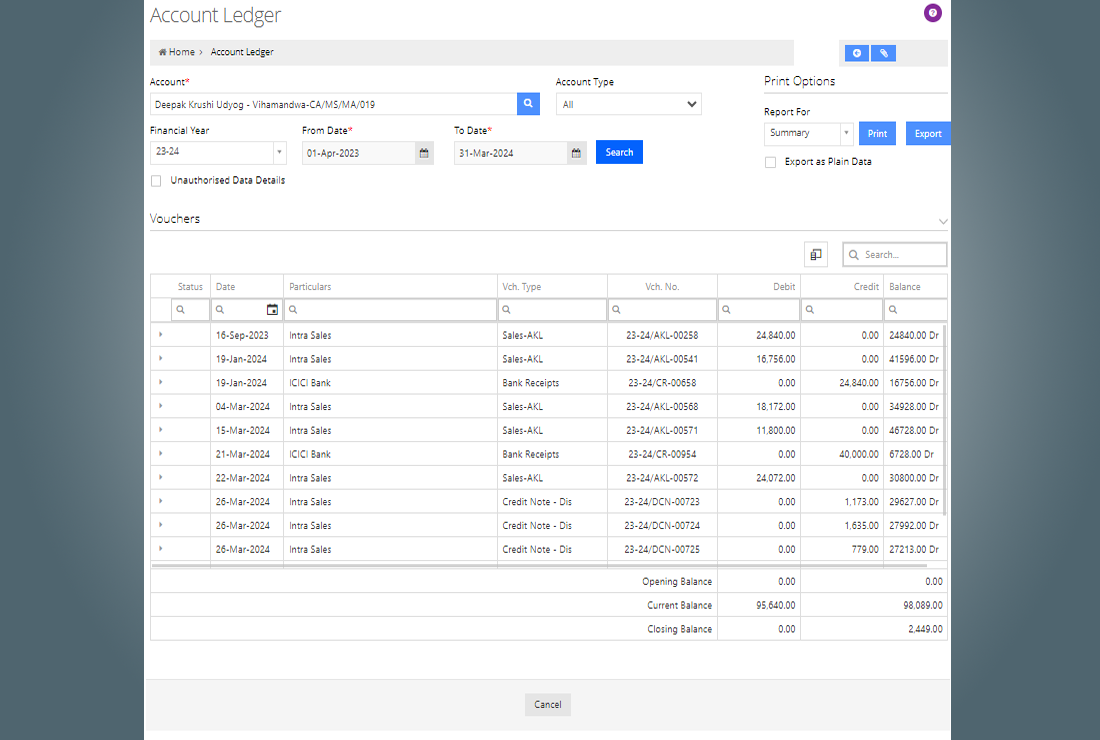Click the Home breadcrumb icon
Screen dimensions: 1100x740
[162, 52]
